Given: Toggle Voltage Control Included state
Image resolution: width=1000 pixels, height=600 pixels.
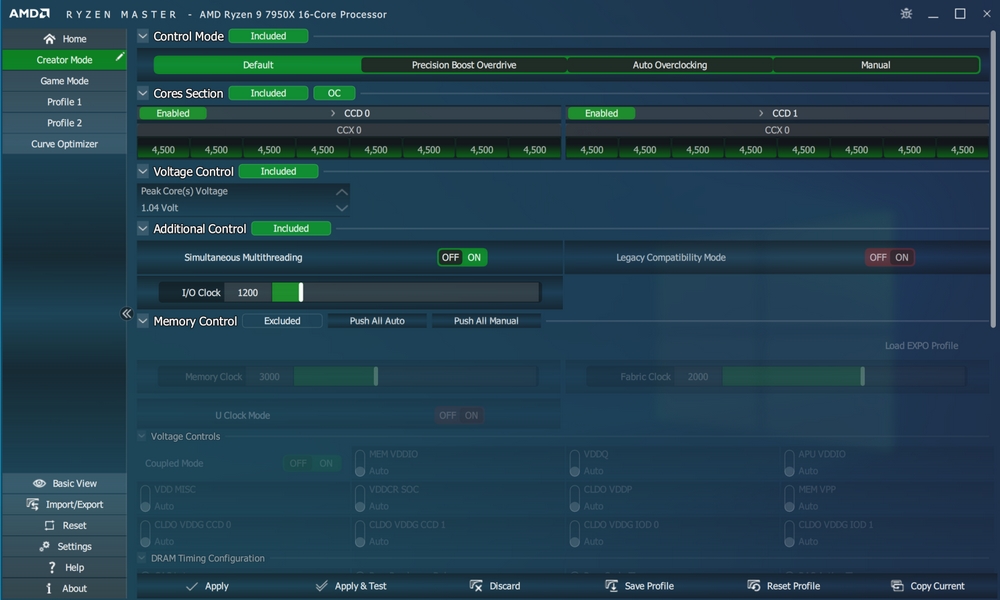Looking at the screenshot, I should click(279, 172).
